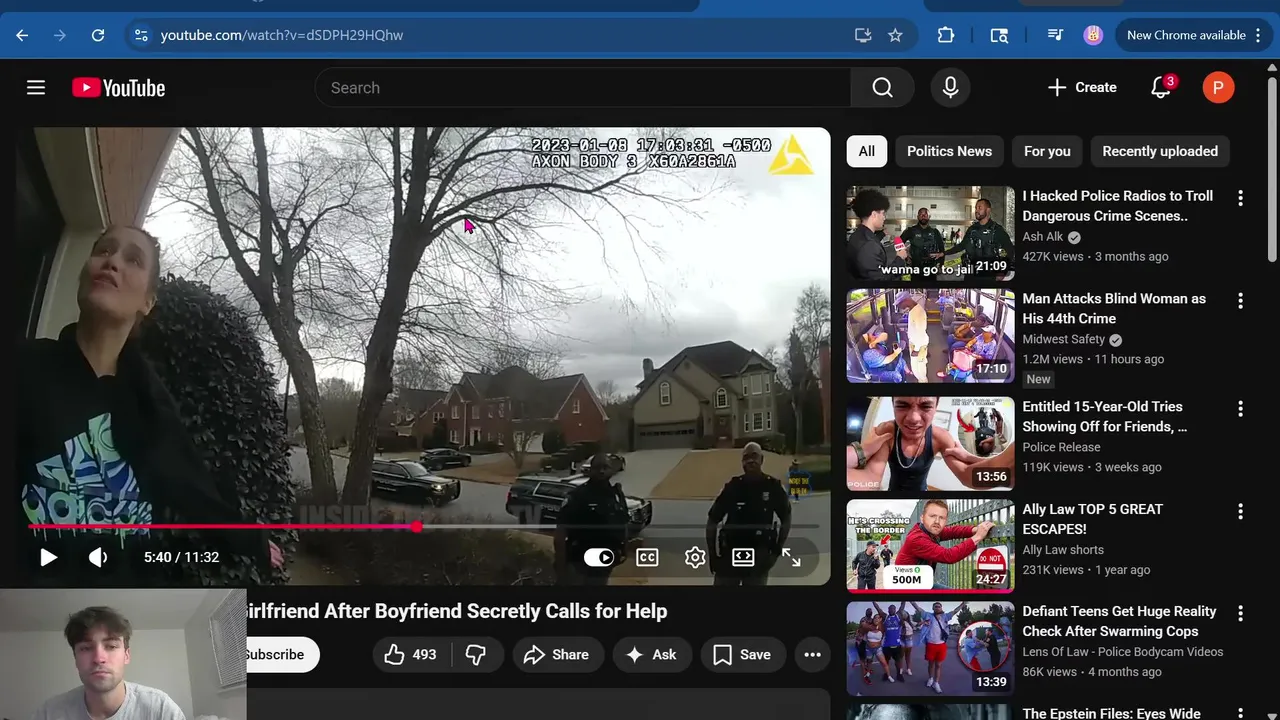Open the YouTube hamburger guide menu
This screenshot has height=720, width=1280.
(36, 88)
